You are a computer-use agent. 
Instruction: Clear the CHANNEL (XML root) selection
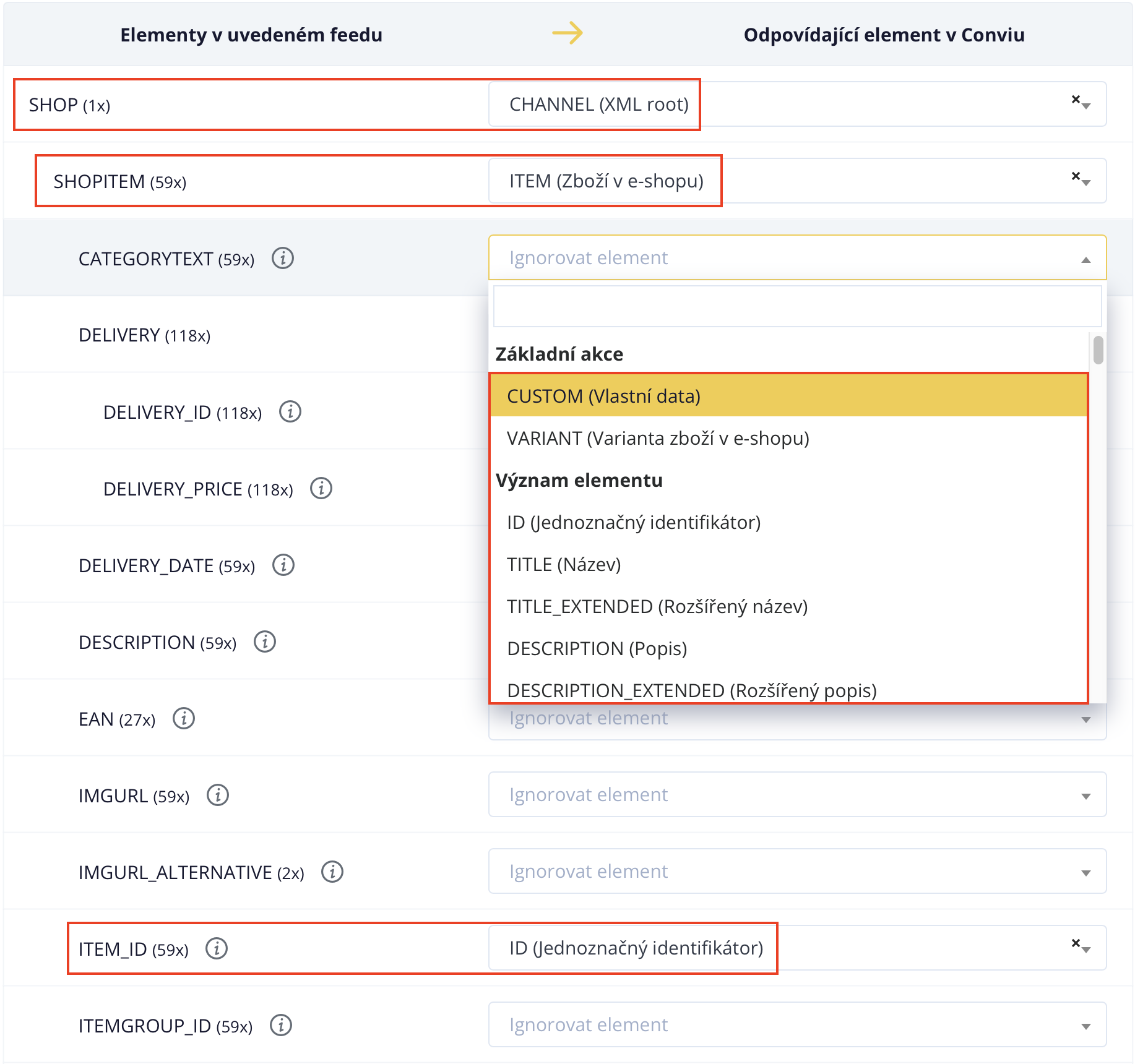1076,99
